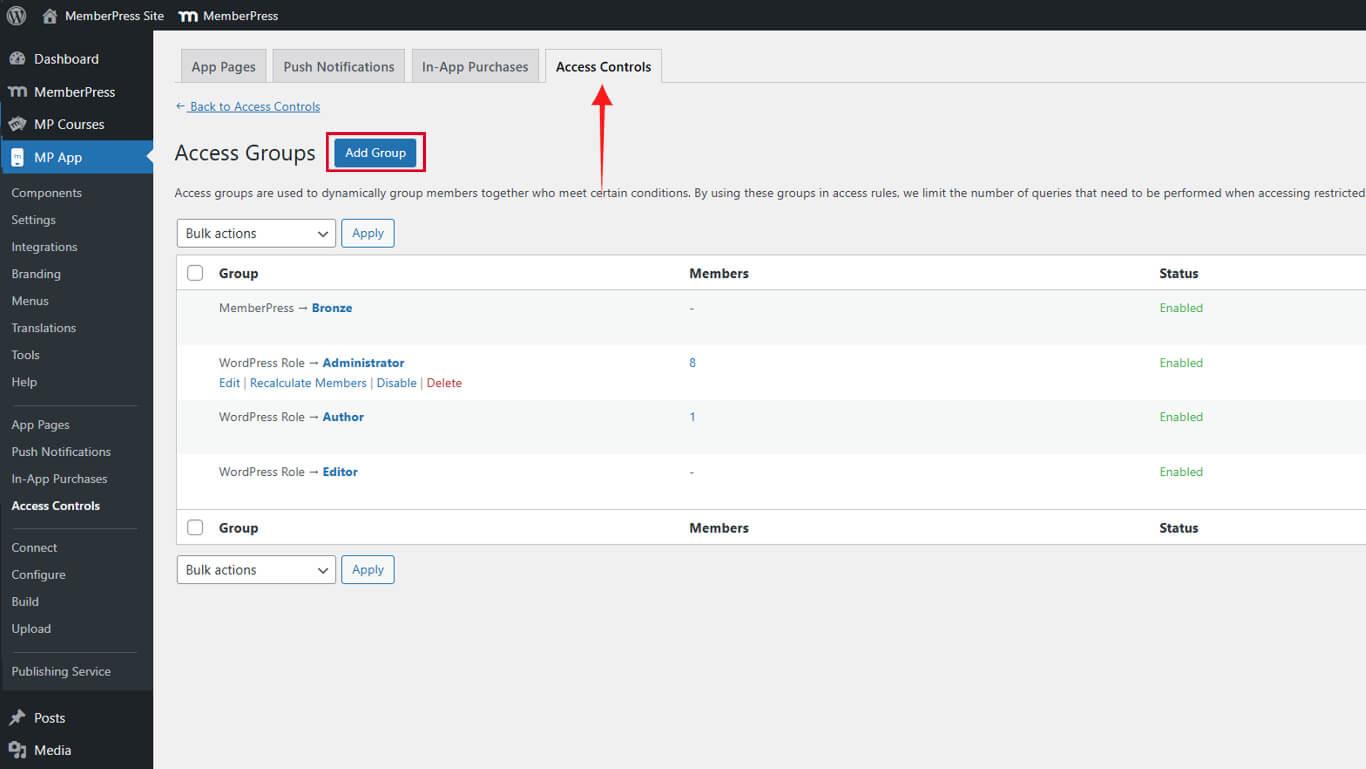Click the MemberPress logo in top bar
The height and width of the screenshot is (769, 1366).
pyautogui.click(x=187, y=16)
